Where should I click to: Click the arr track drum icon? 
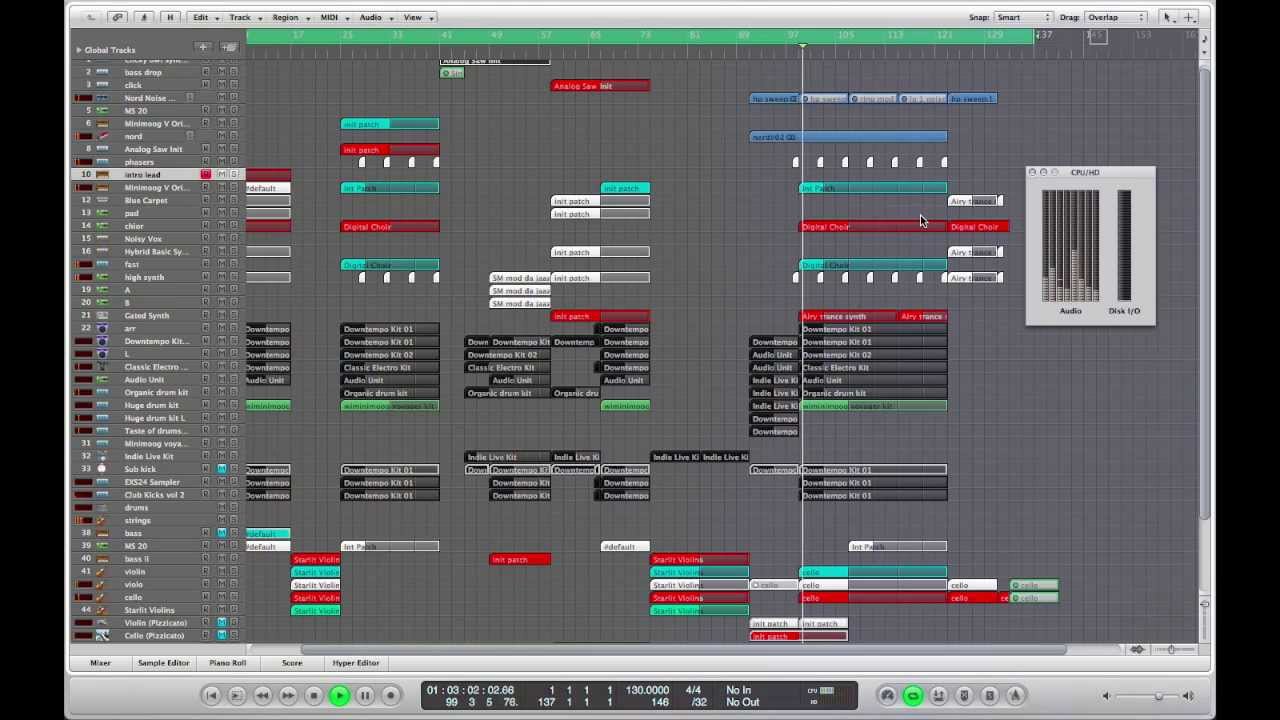coord(102,328)
